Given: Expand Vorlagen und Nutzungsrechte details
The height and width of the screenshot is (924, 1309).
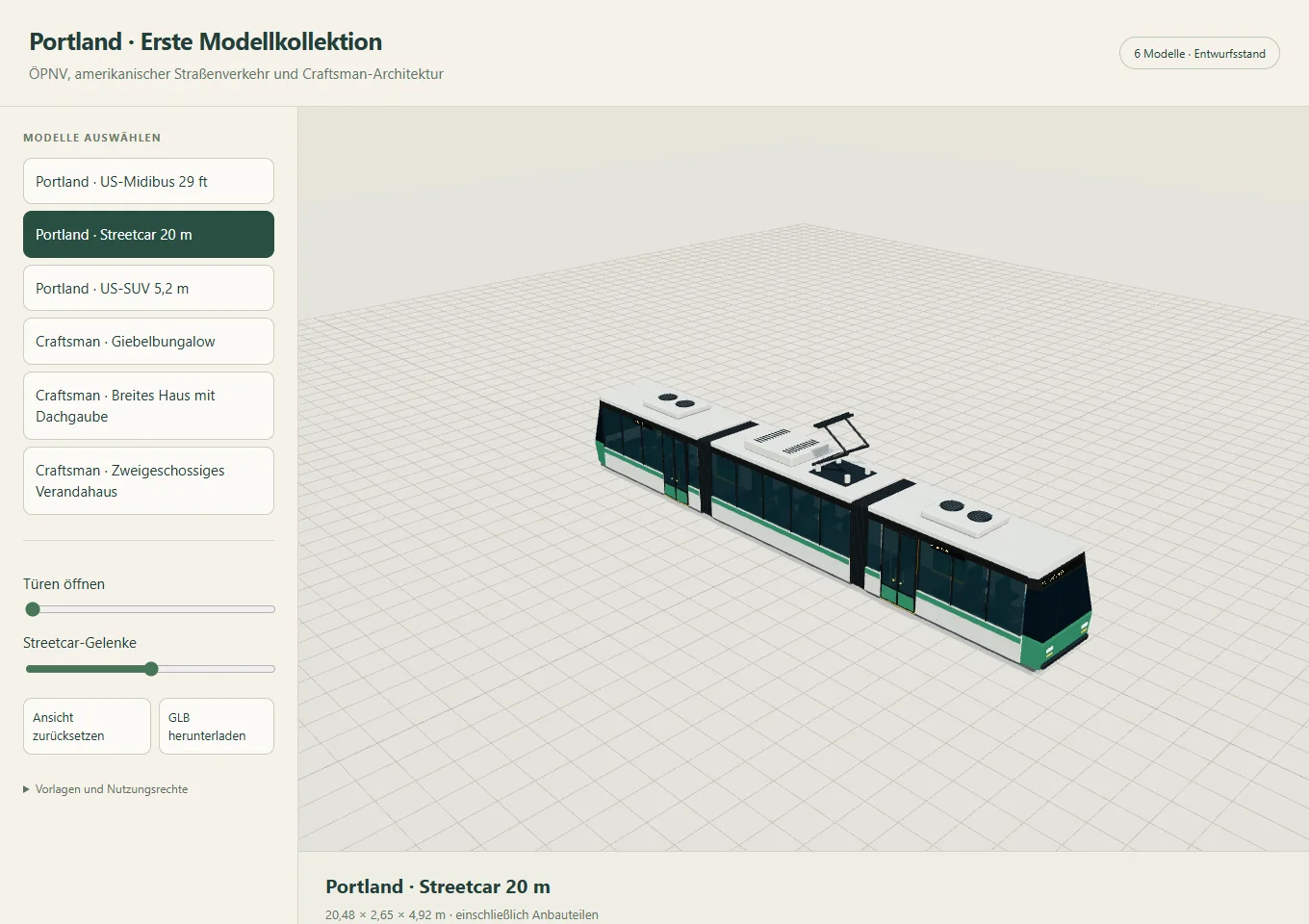Looking at the screenshot, I should pyautogui.click(x=106, y=789).
